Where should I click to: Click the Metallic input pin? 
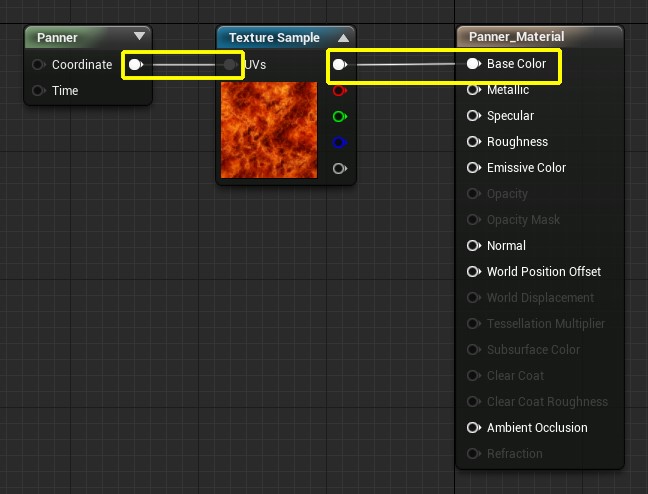(x=474, y=90)
